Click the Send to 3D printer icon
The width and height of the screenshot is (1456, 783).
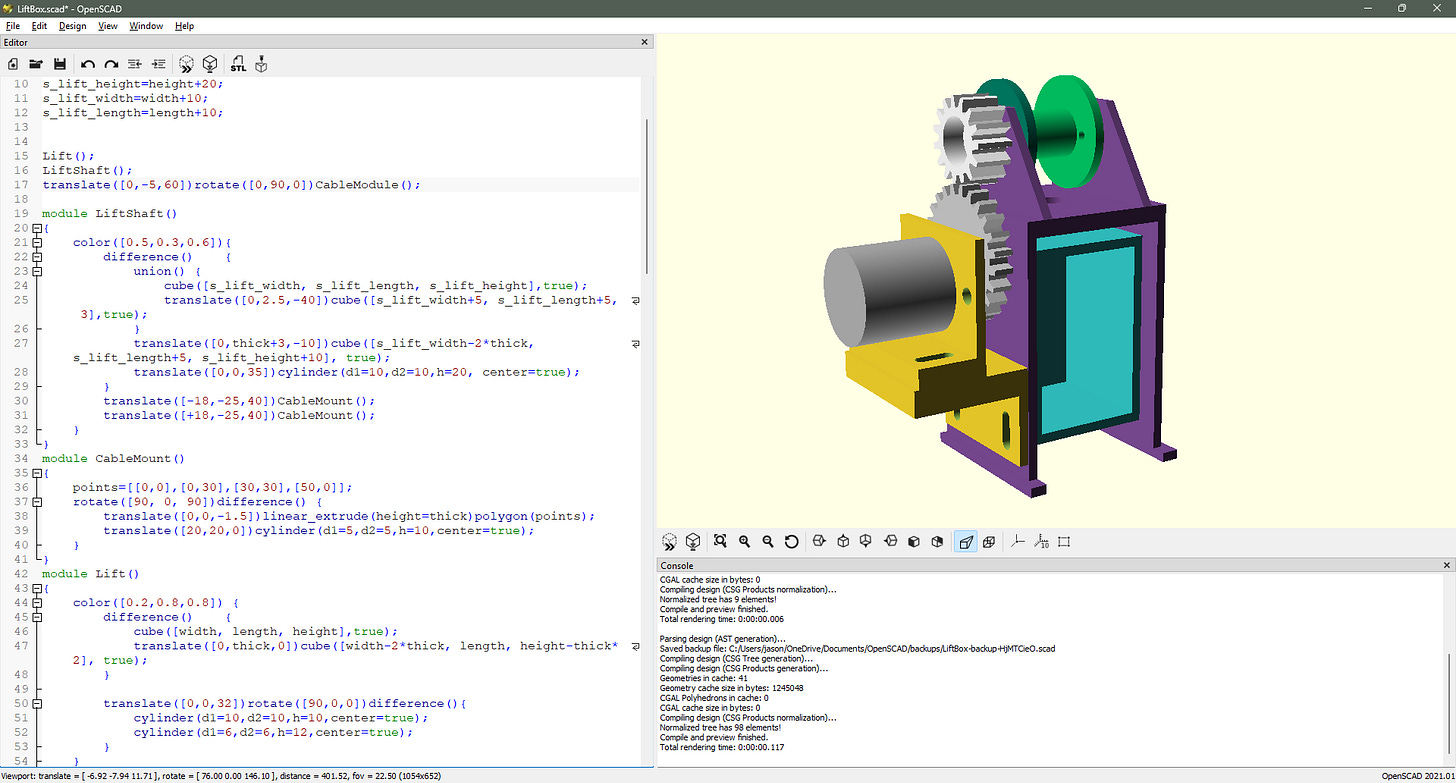pyautogui.click(x=261, y=64)
